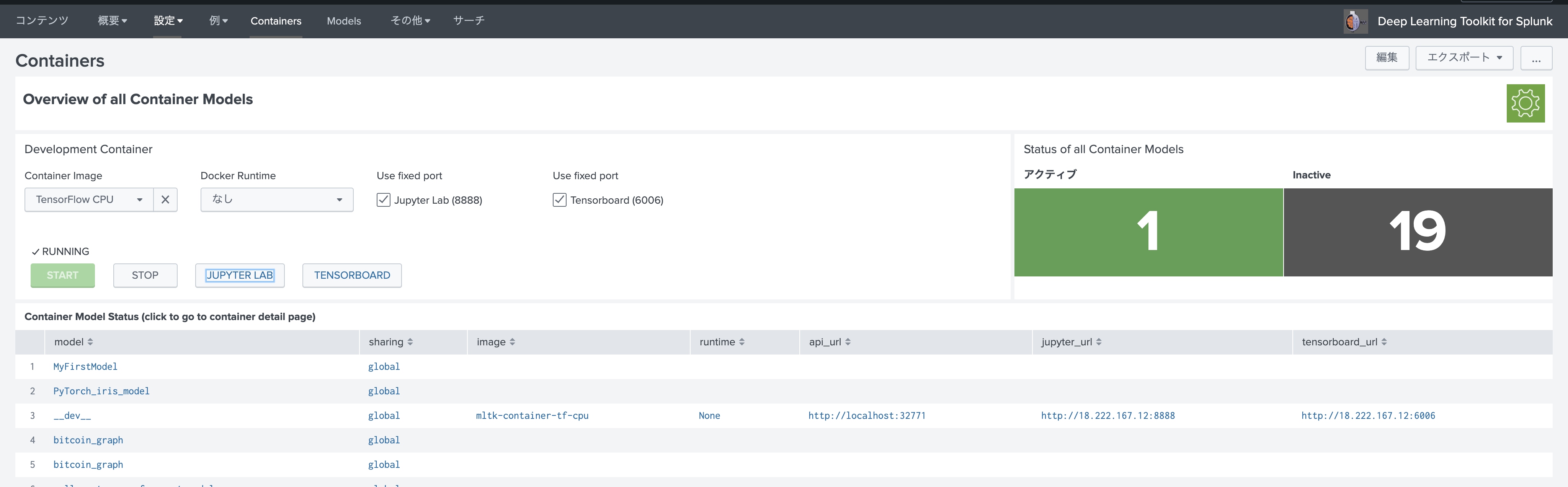Open the JUPYTER LAB button
The height and width of the screenshot is (487, 1568).
click(240, 275)
